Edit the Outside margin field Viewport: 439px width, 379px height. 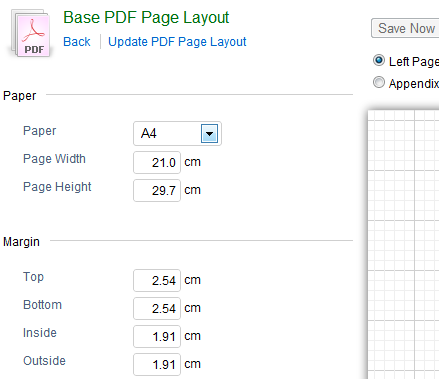[x=157, y=365]
